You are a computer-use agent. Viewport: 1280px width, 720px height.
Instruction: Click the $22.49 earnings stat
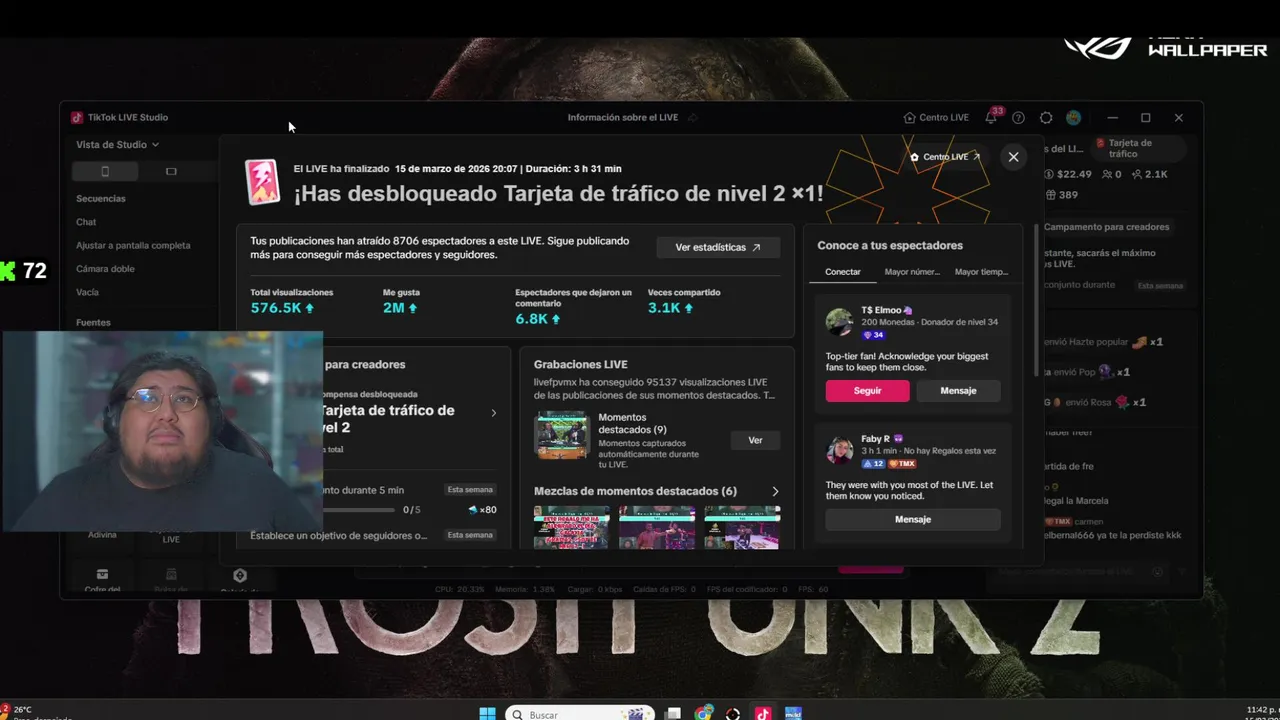coord(1068,174)
